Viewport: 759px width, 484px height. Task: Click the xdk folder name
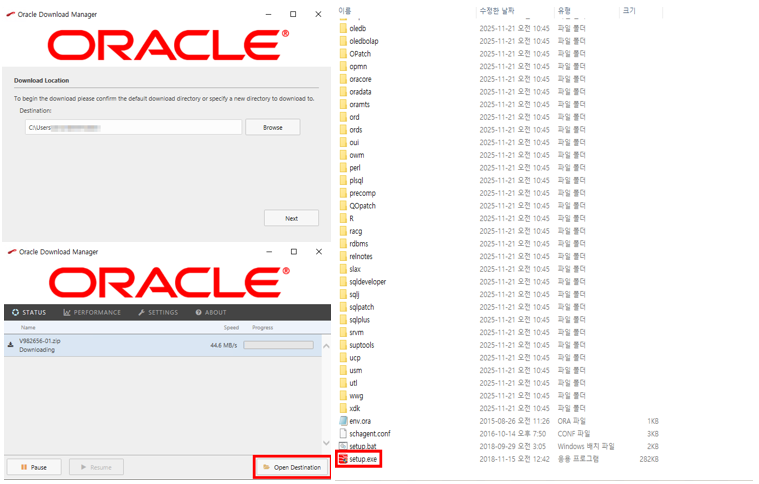[355, 408]
